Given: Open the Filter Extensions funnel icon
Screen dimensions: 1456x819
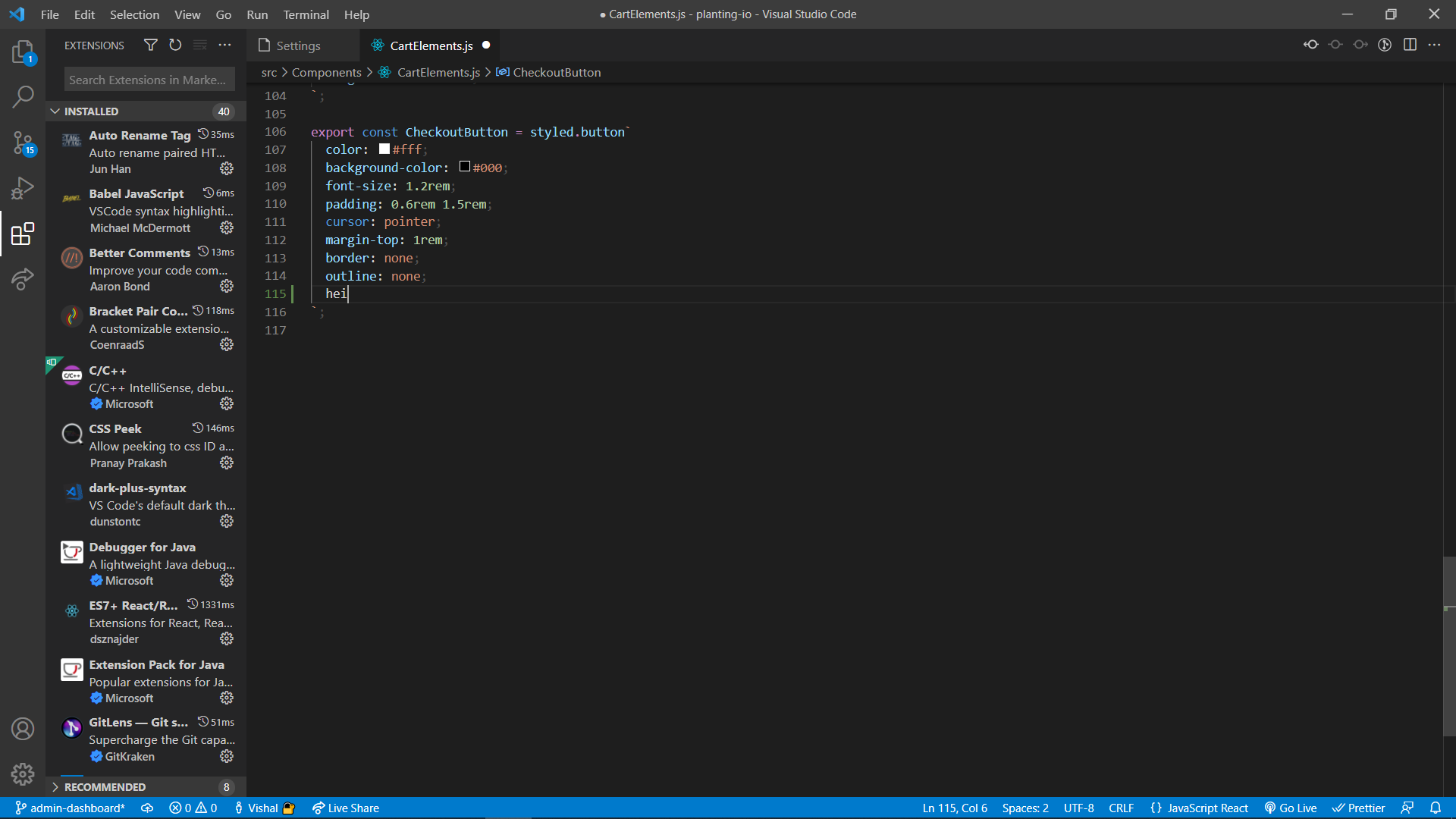Looking at the screenshot, I should (150, 45).
